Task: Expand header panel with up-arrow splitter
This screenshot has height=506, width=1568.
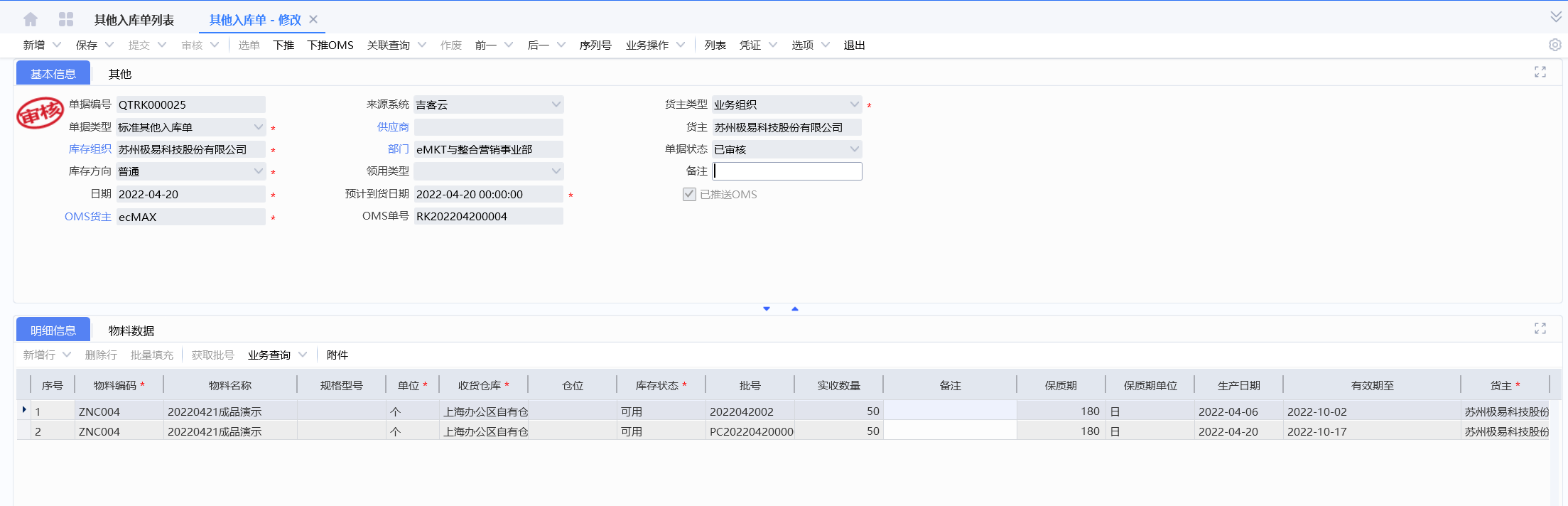Action: pos(795,308)
